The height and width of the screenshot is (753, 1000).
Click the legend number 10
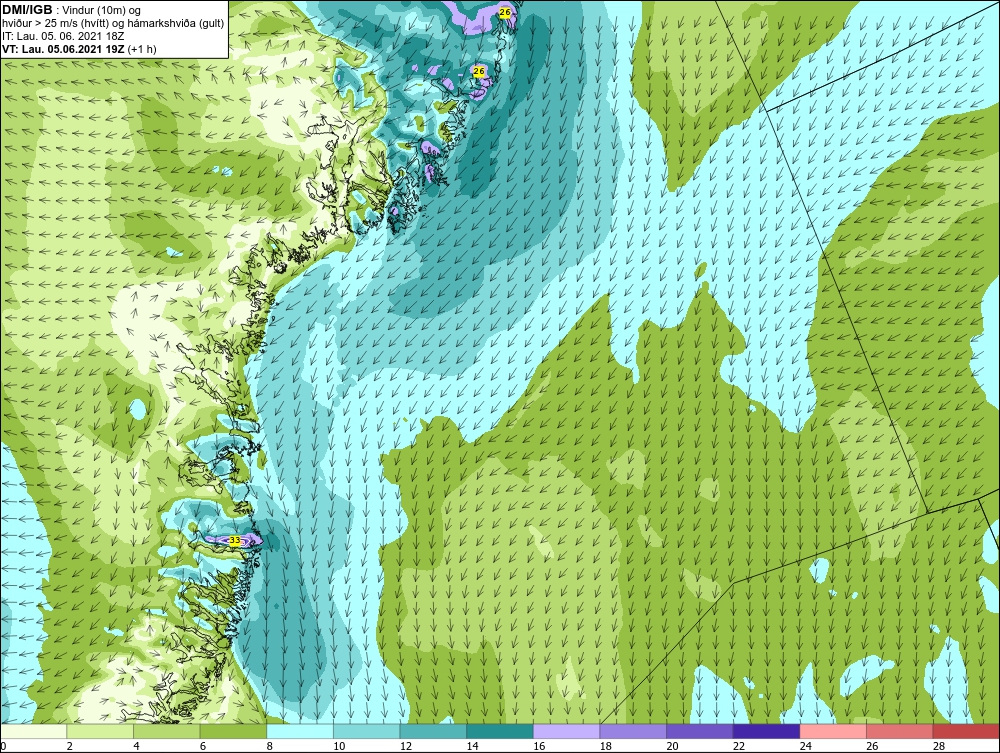click(339, 746)
